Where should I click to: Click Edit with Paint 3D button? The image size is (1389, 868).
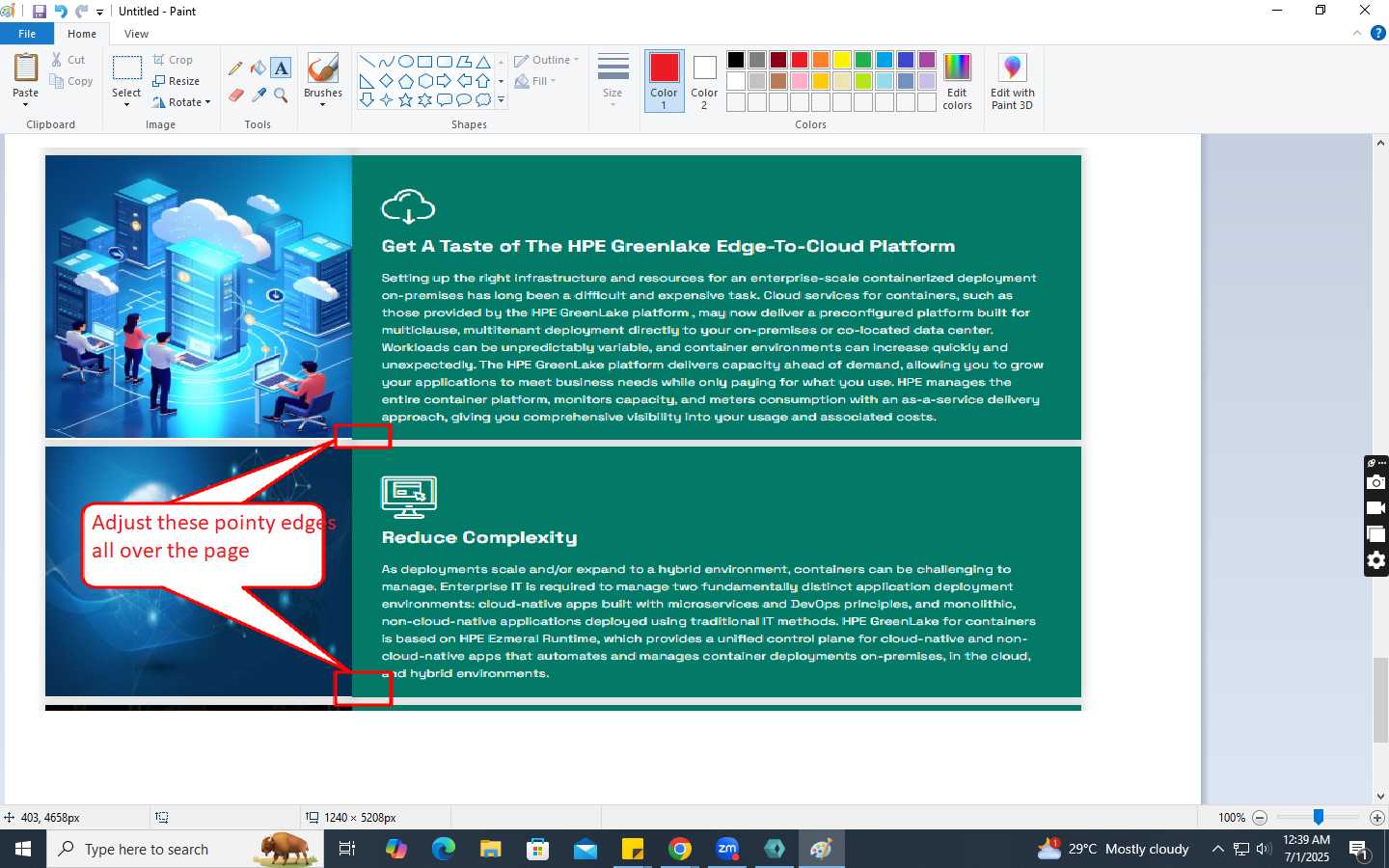[1012, 81]
